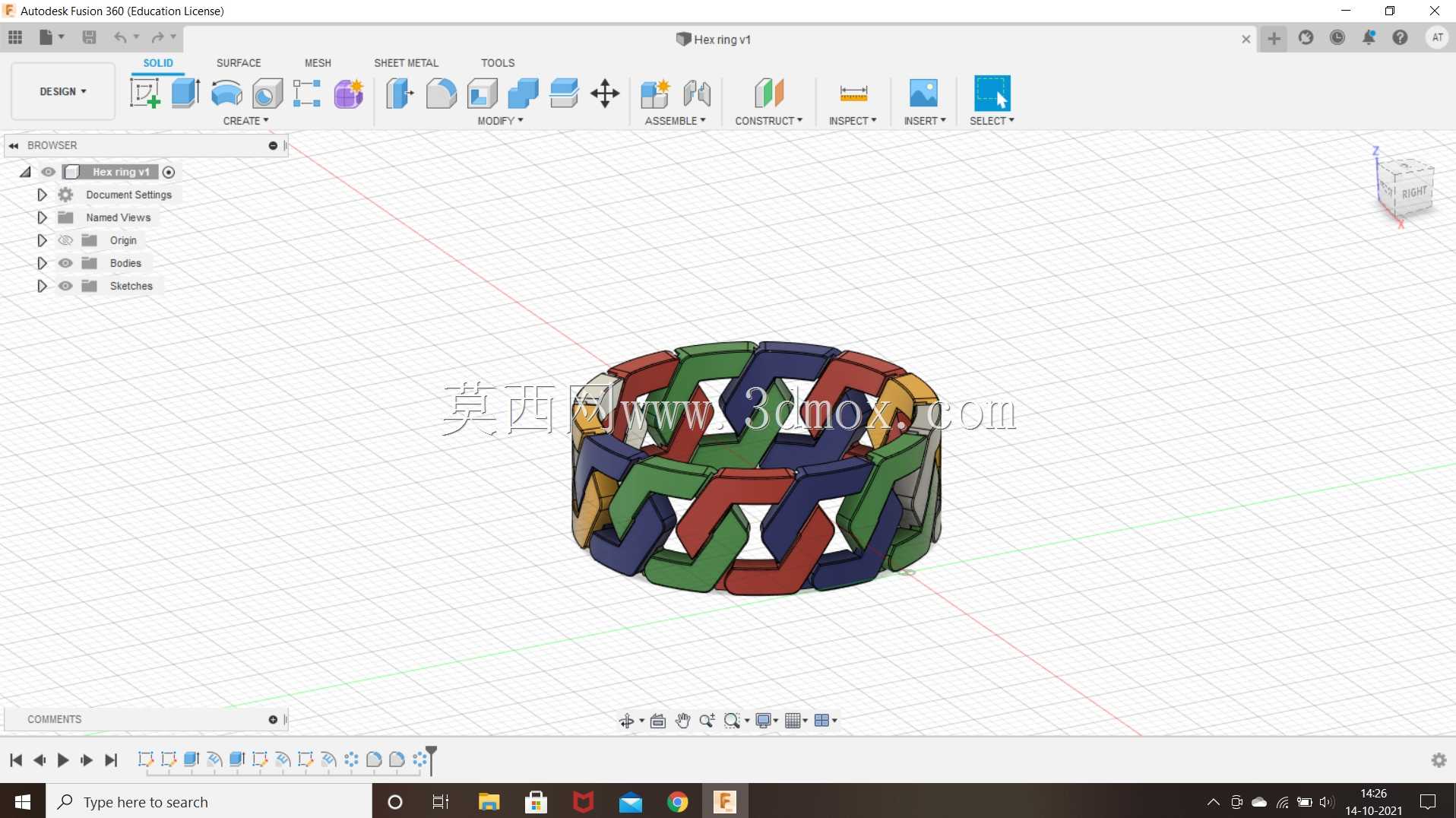Select the Create Sketch tool

point(145,94)
